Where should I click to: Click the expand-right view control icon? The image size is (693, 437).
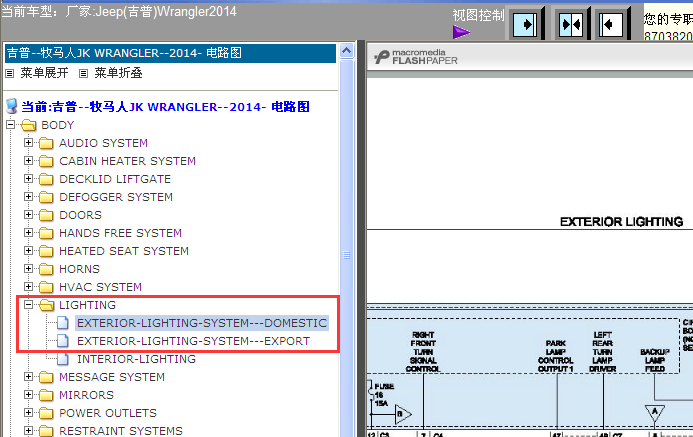coord(525,24)
